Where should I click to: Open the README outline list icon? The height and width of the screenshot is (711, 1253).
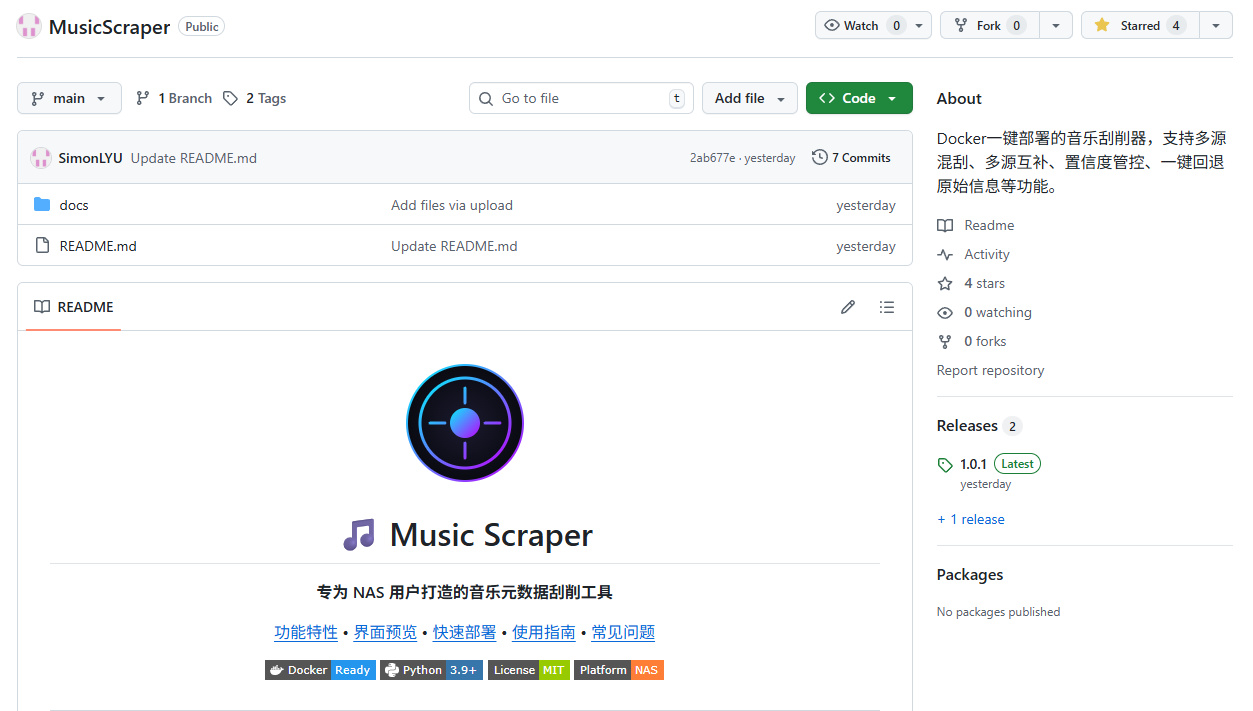[887, 307]
